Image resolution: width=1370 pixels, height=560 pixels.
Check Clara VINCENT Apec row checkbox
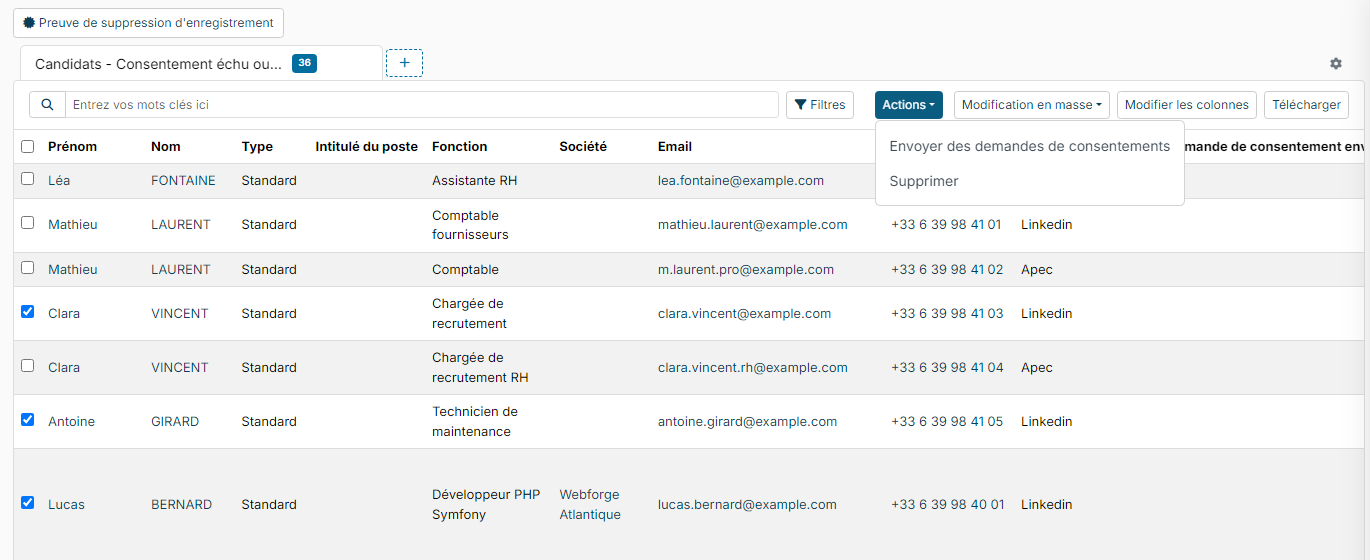(28, 366)
